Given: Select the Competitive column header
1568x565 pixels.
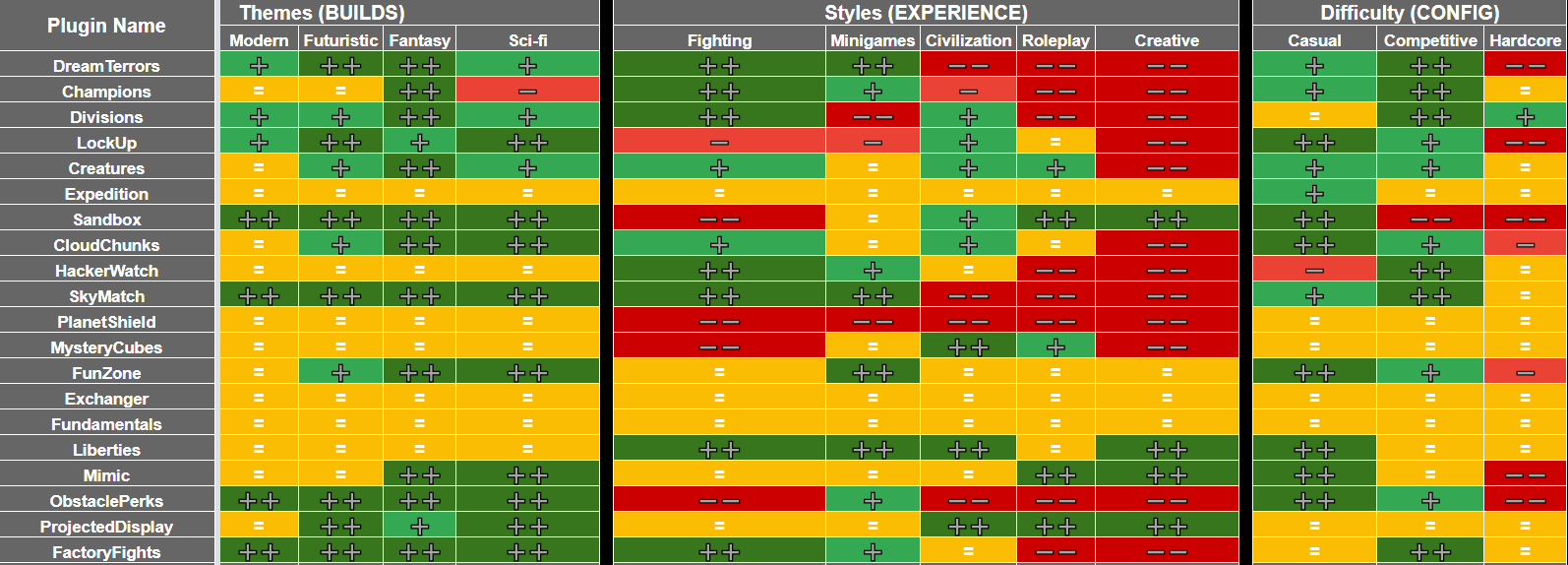Looking at the screenshot, I should [1430, 40].
